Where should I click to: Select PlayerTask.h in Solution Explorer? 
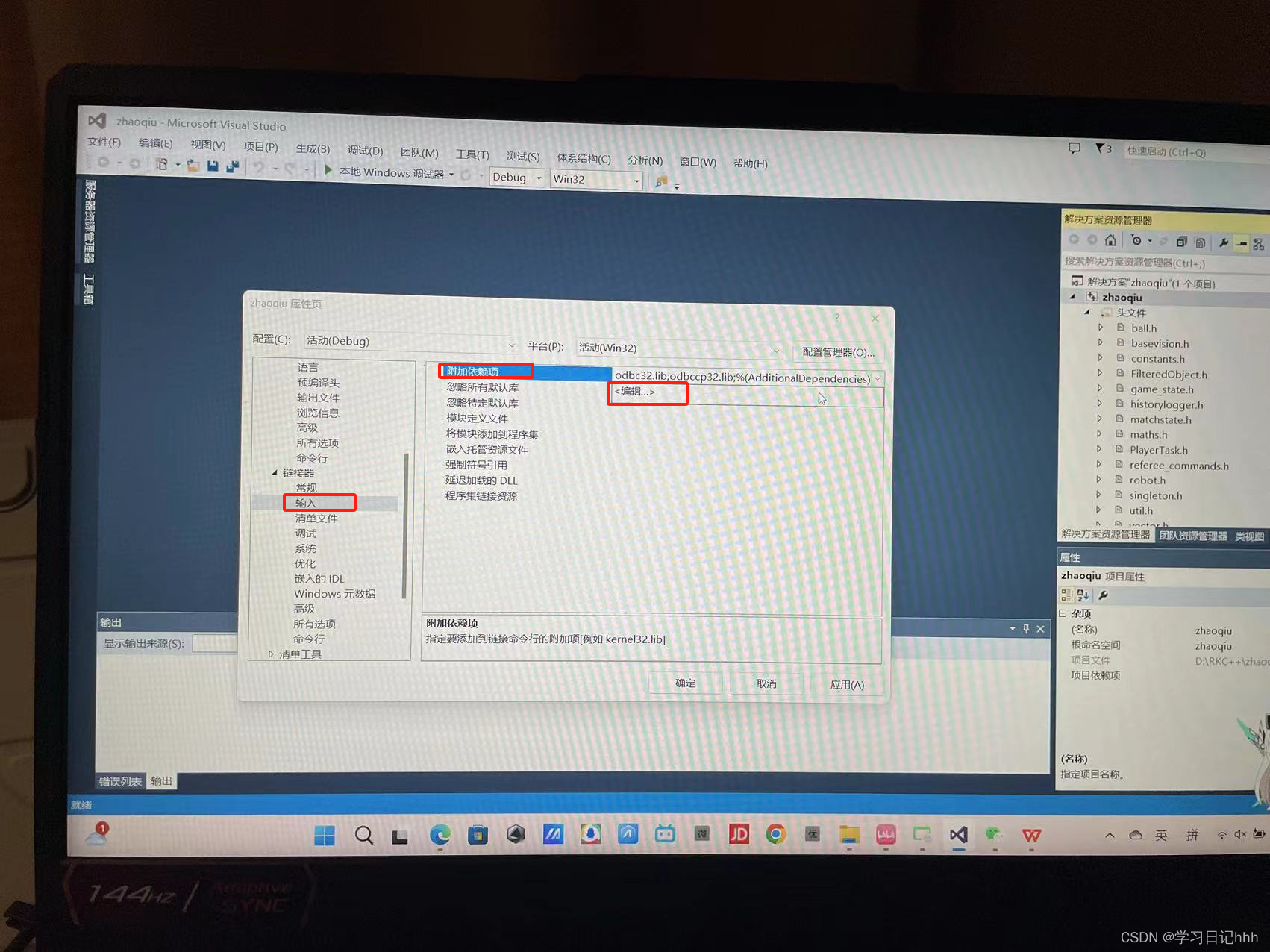tap(1159, 450)
